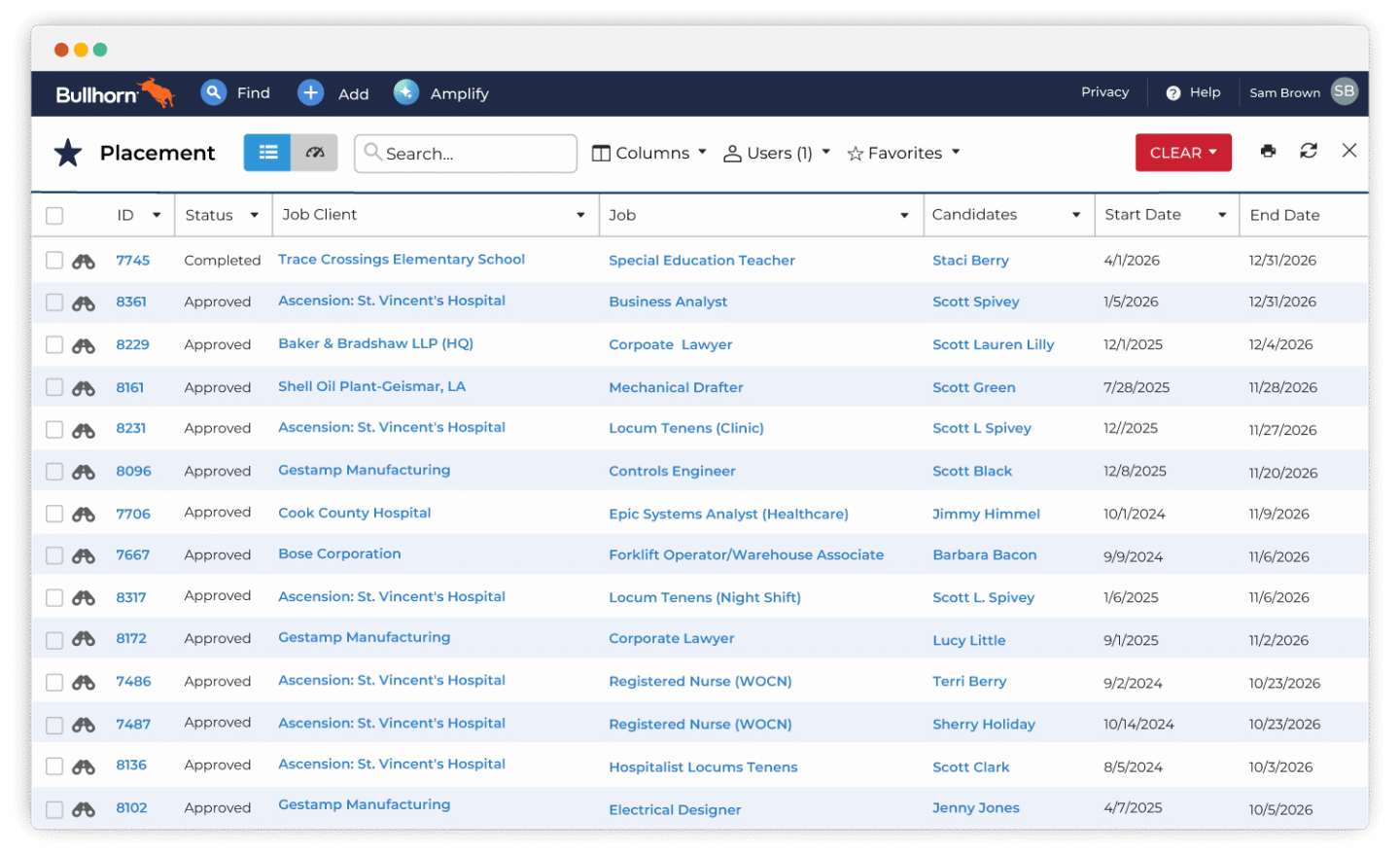Viewport: 1400px width, 854px height.
Task: Click the Search input field
Action: 466,153
